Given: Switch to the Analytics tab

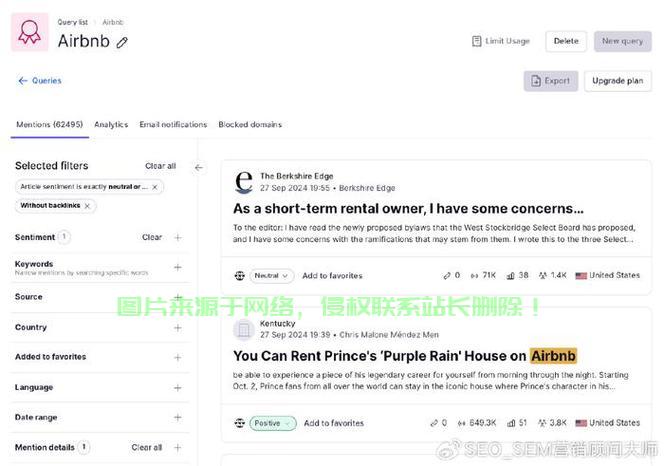Looking at the screenshot, I should pos(111,125).
